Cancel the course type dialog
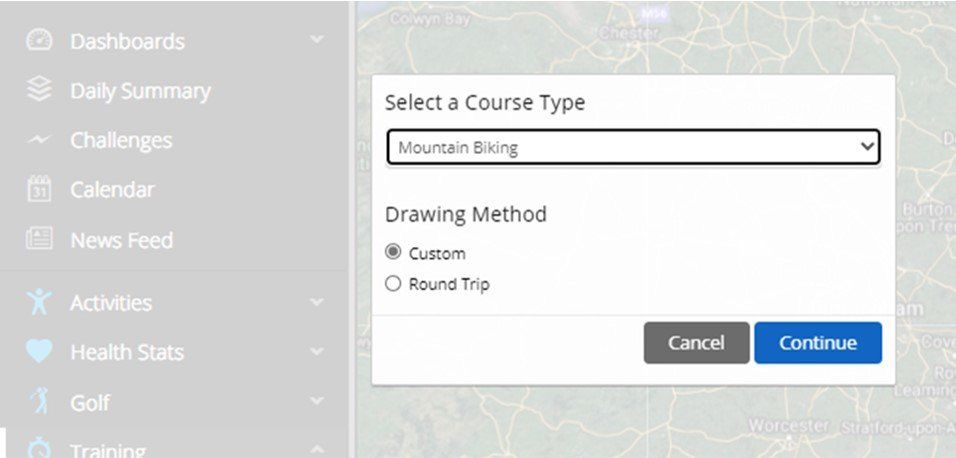The width and height of the screenshot is (956, 458). point(696,343)
